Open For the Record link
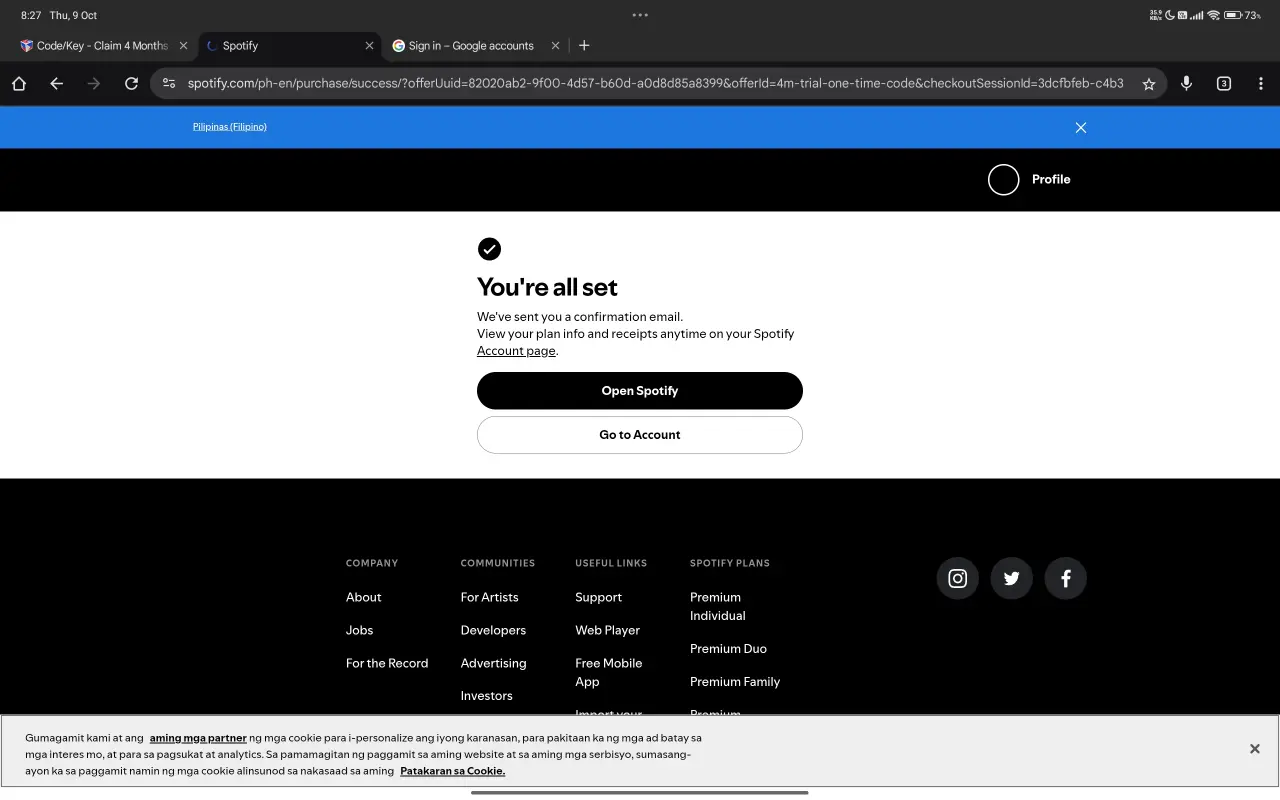 [x=387, y=663]
